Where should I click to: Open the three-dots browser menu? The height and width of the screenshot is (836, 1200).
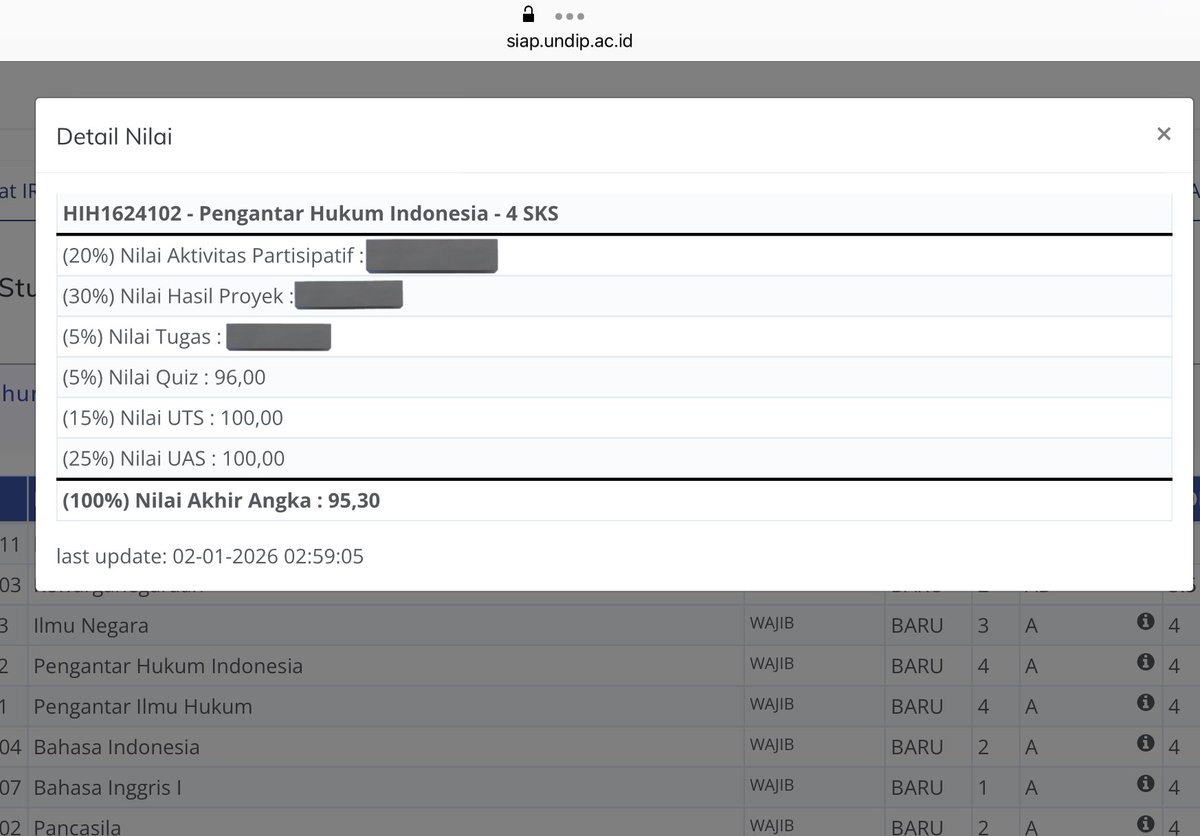pos(569,16)
